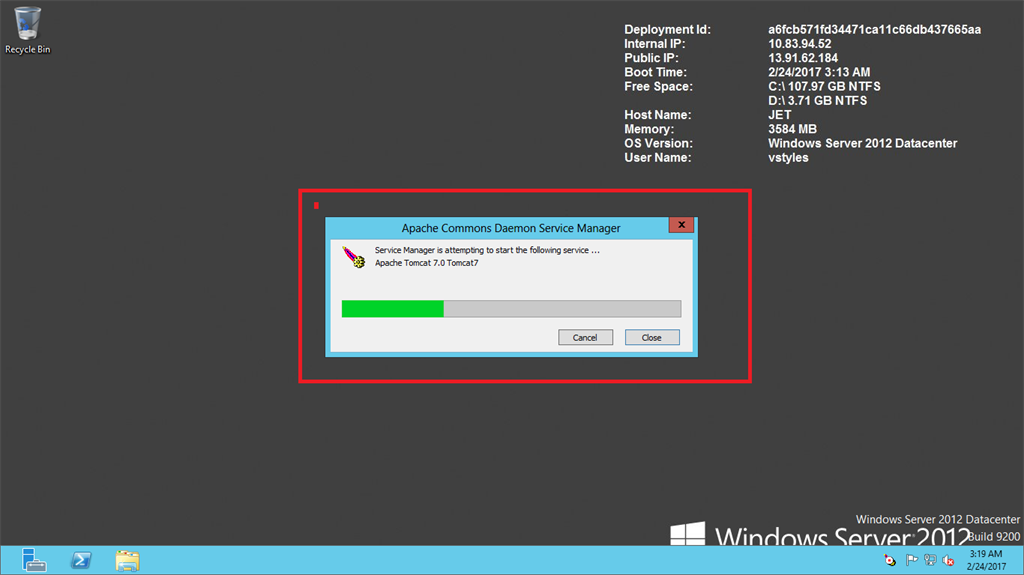Click the green service start progress bar
Image resolution: width=1024 pixels, height=575 pixels.
tap(511, 308)
